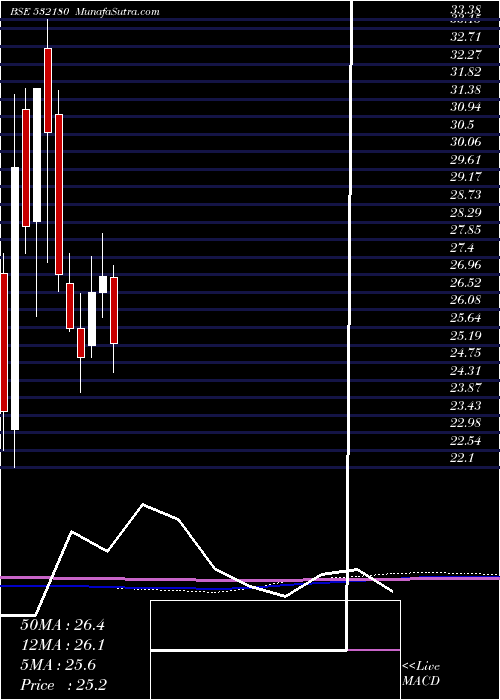Viewport: 500px width, 700px height.
Task: Click the 25.64 price axis label
Action: [466, 318]
